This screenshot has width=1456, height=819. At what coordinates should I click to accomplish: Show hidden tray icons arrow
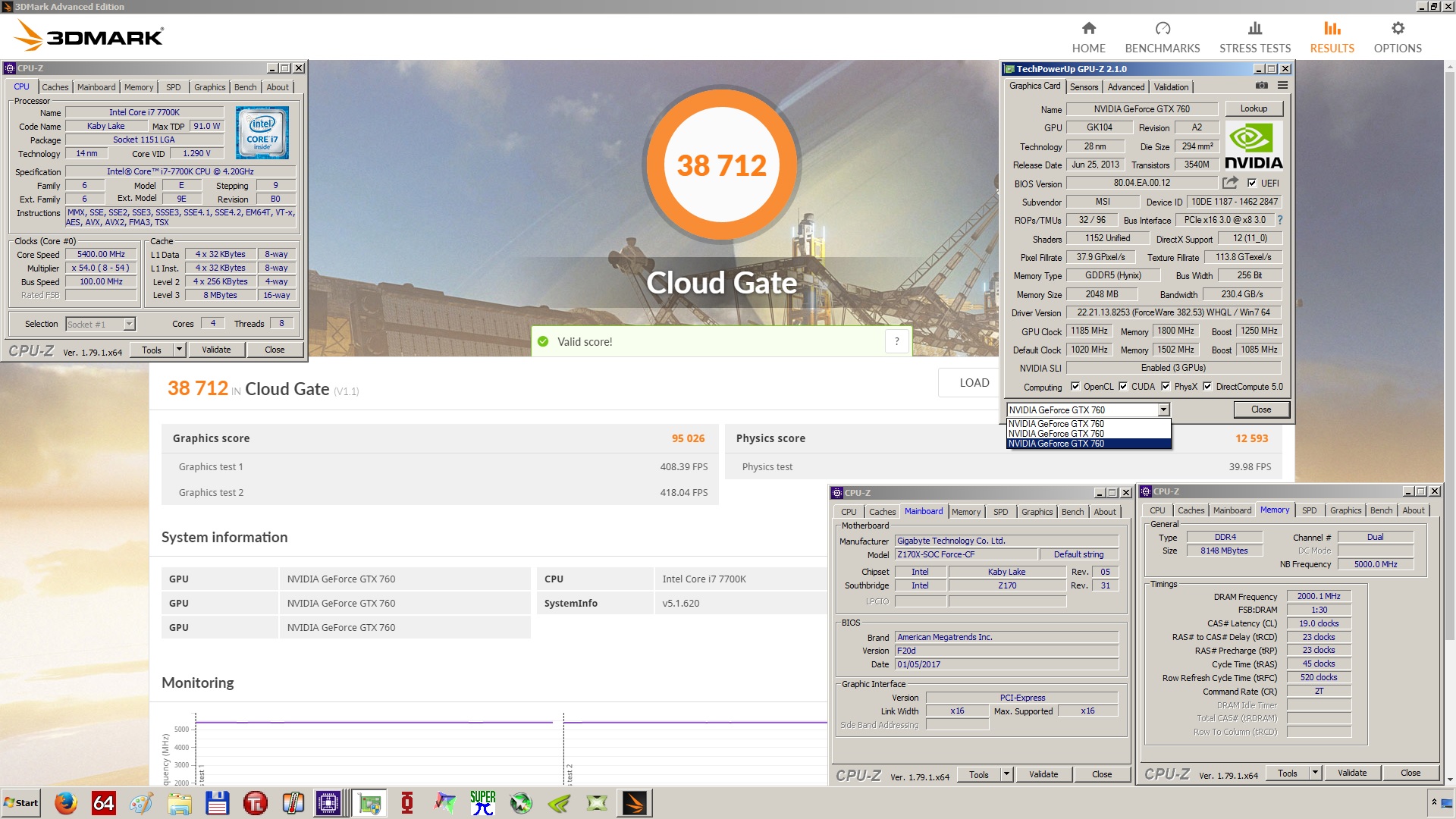tap(1434, 802)
